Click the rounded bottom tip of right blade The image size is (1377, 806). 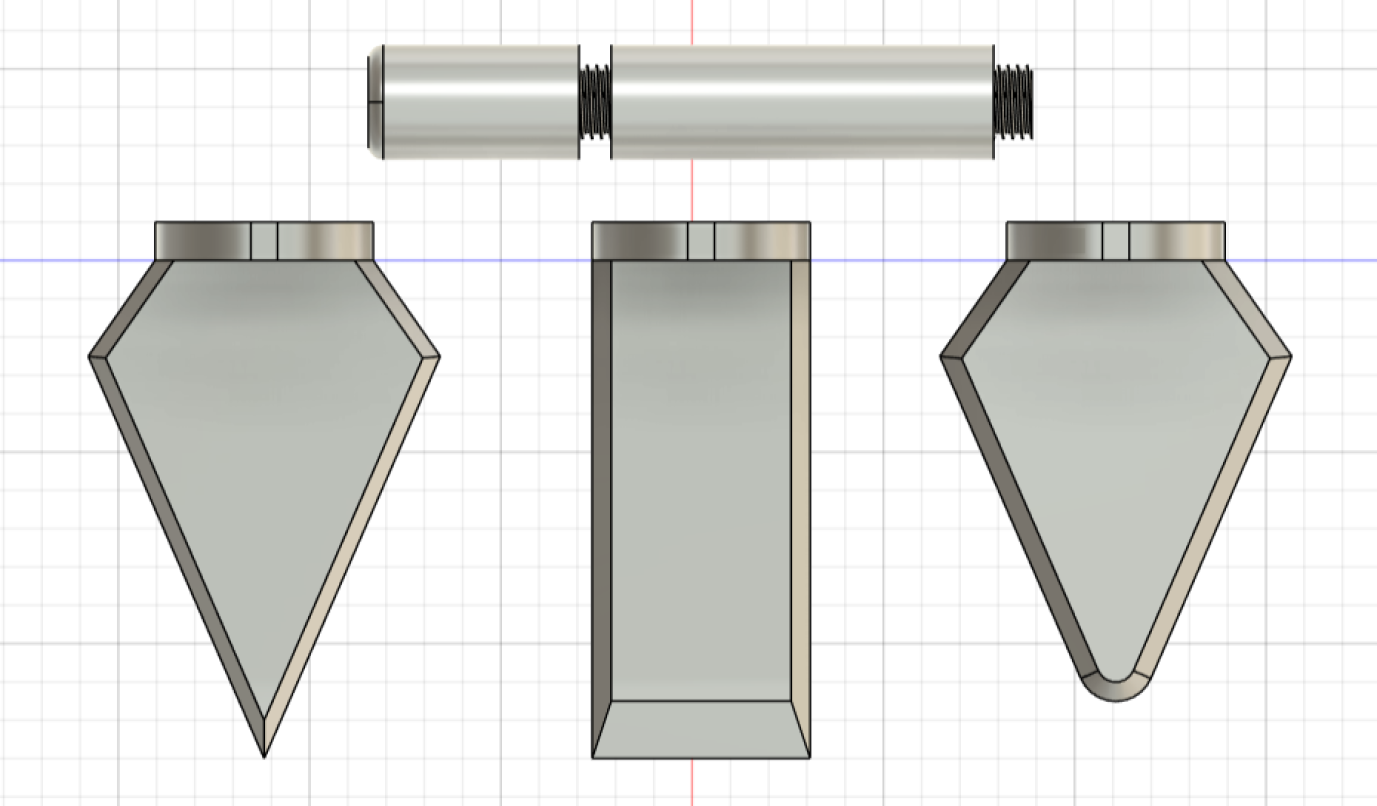(1115, 689)
